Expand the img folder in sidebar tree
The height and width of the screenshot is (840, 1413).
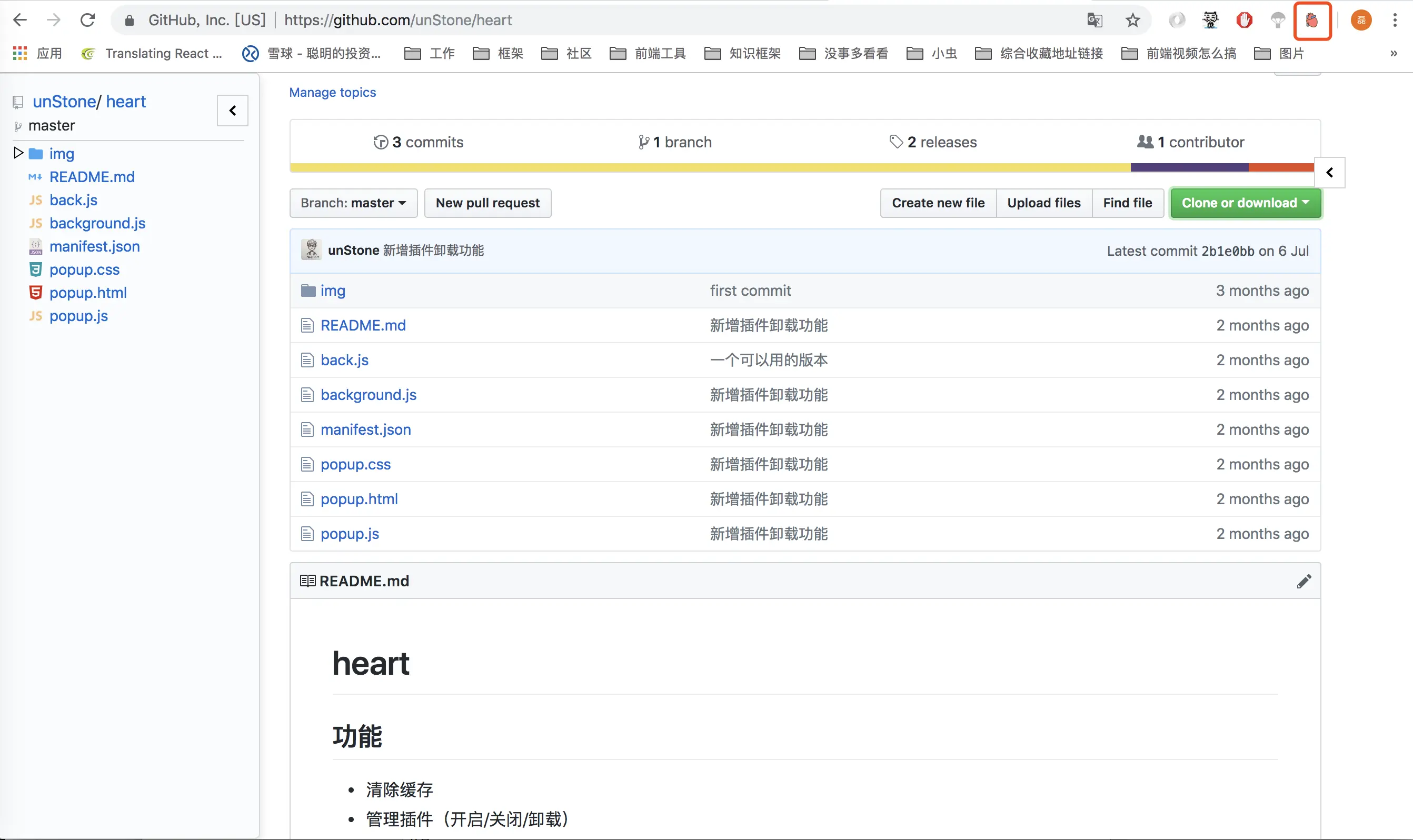click(x=18, y=153)
